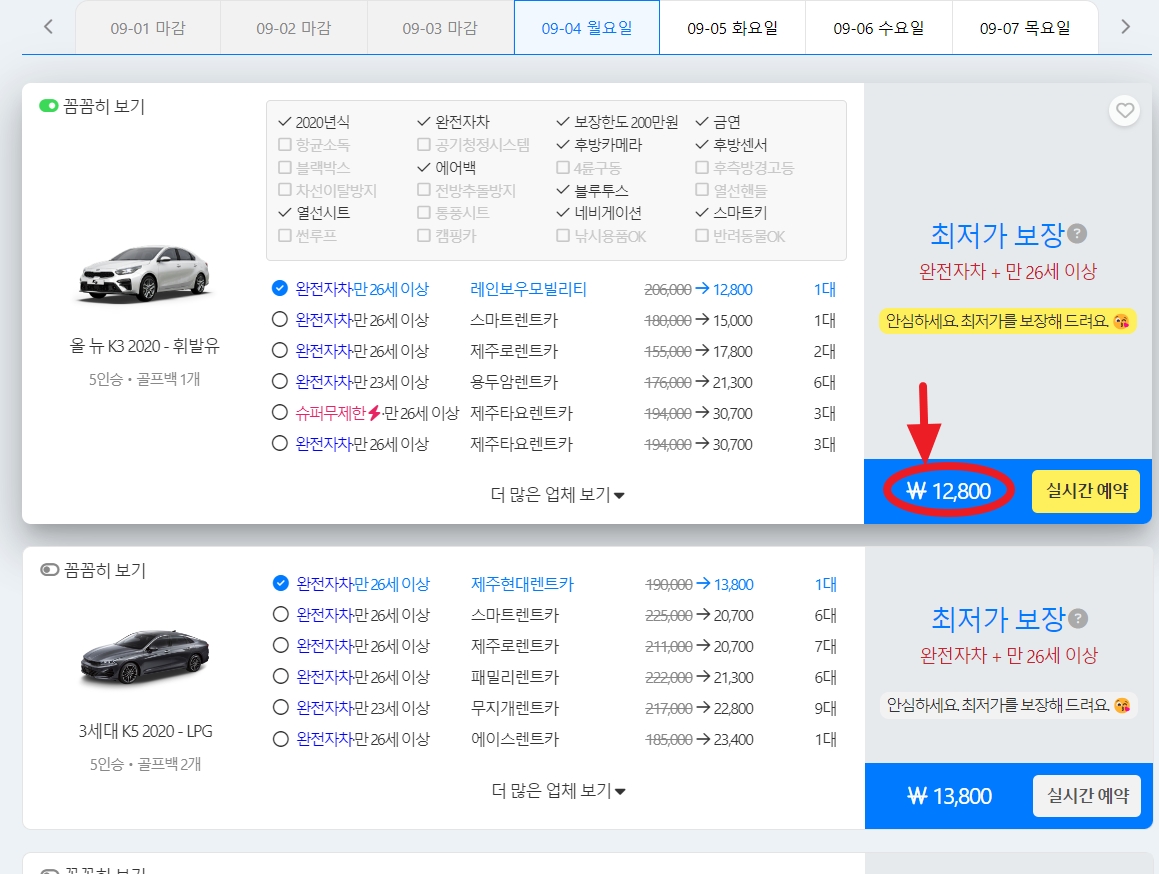
Task: Click the question mark beside K5's 최저가 보장
Action: point(1077,619)
